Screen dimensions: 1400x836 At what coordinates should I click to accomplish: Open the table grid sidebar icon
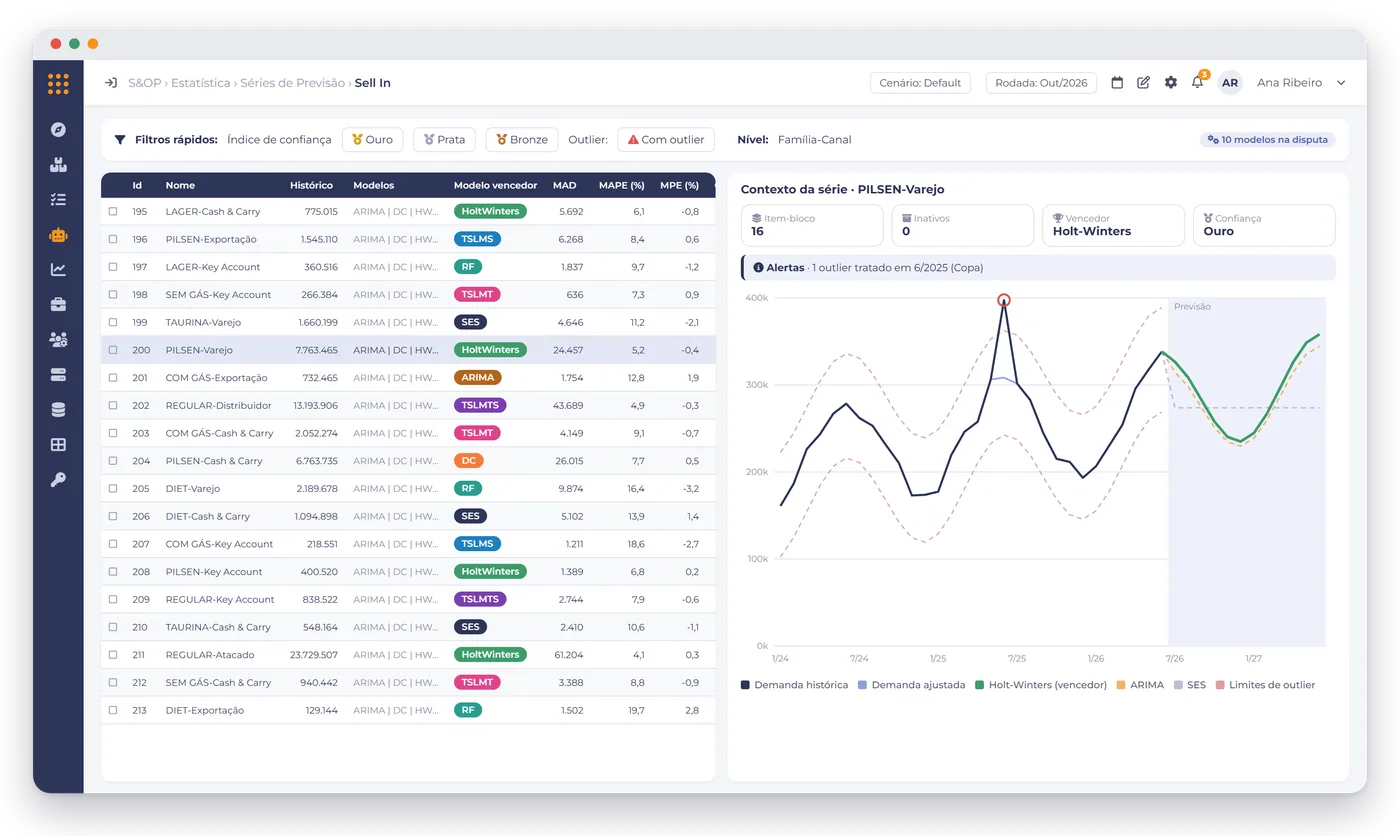coord(58,445)
